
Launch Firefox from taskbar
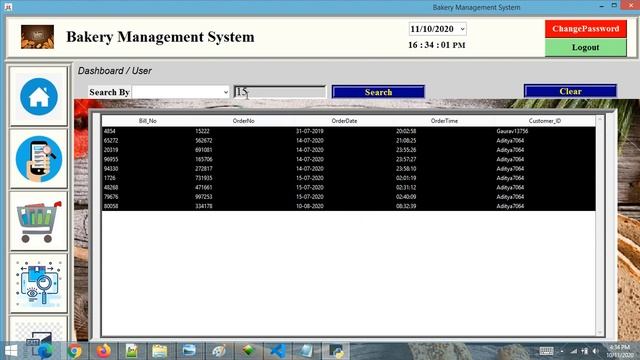(104, 351)
